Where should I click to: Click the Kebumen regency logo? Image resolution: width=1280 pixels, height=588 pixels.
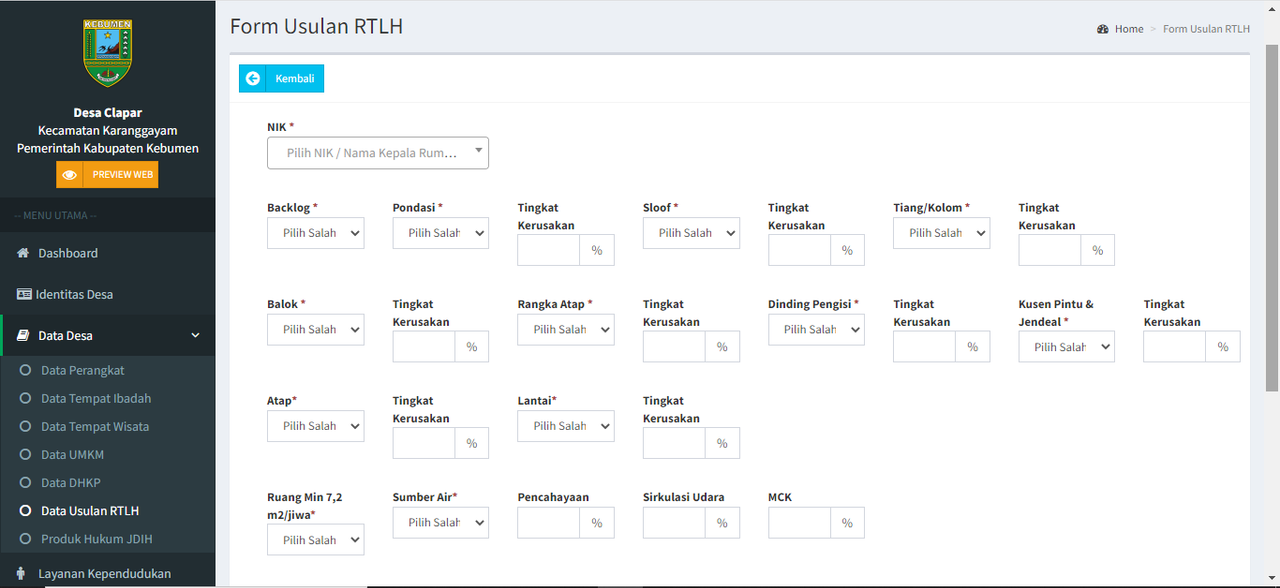pos(107,53)
